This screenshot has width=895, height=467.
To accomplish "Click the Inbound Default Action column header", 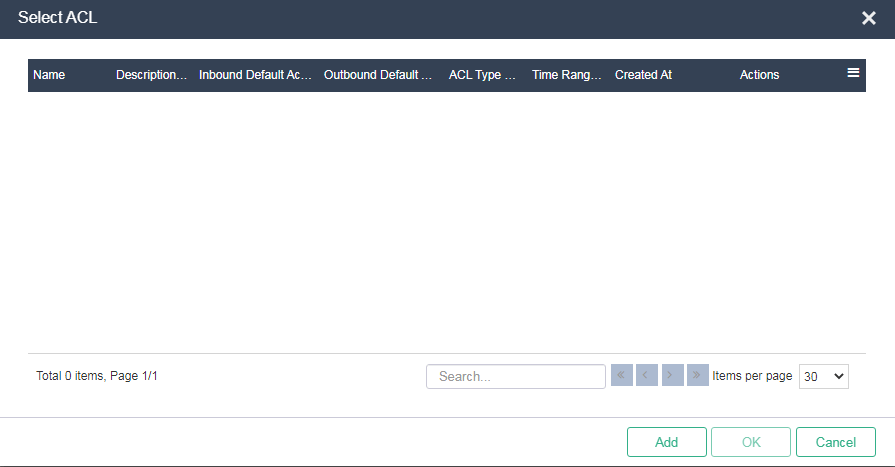I will point(255,75).
